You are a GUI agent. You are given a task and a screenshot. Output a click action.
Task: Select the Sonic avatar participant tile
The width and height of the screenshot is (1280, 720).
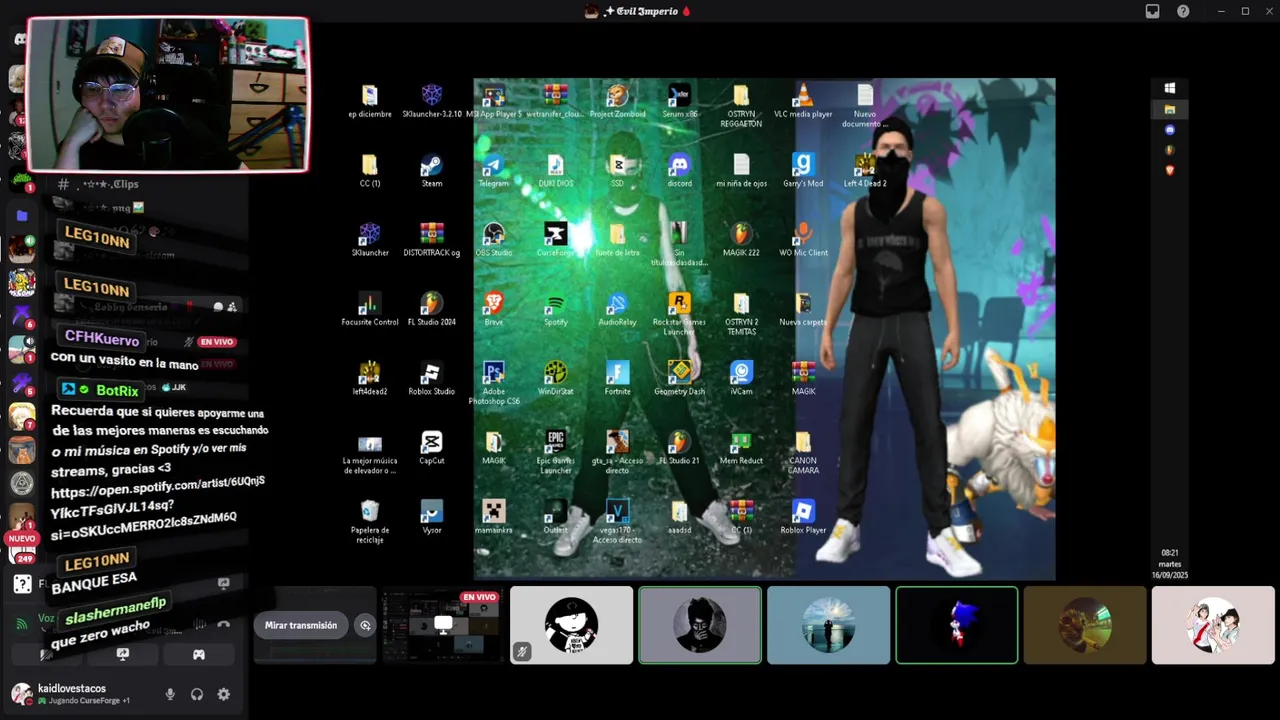tap(957, 625)
